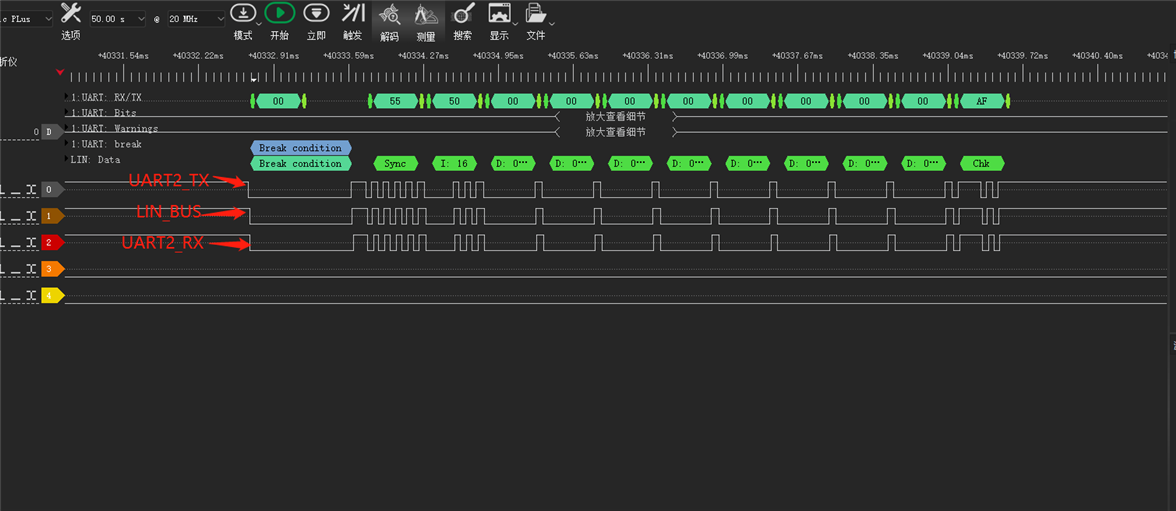Viewport: 1176px width, 511px height.
Task: Click the Chk checksum annotation
Action: (x=981, y=164)
